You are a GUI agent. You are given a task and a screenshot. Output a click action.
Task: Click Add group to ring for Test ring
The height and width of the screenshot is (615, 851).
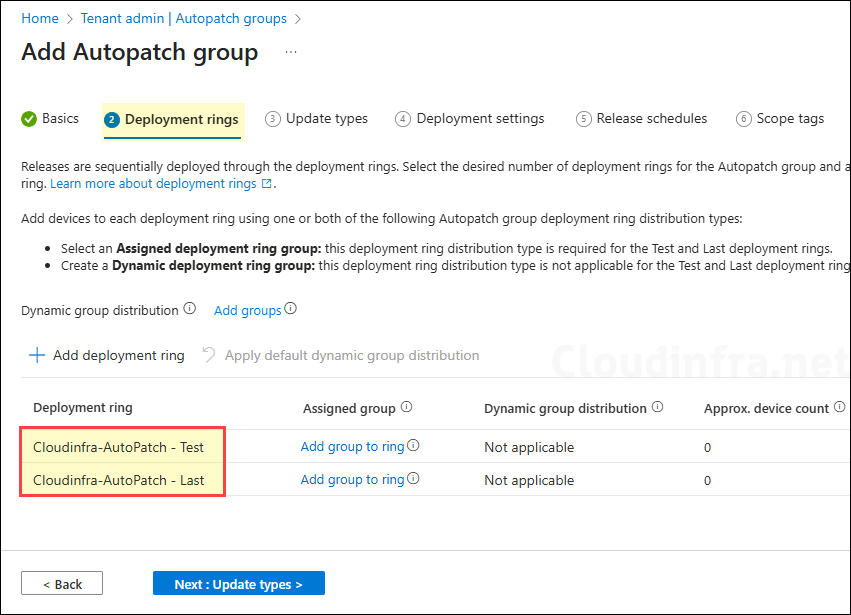[352, 447]
